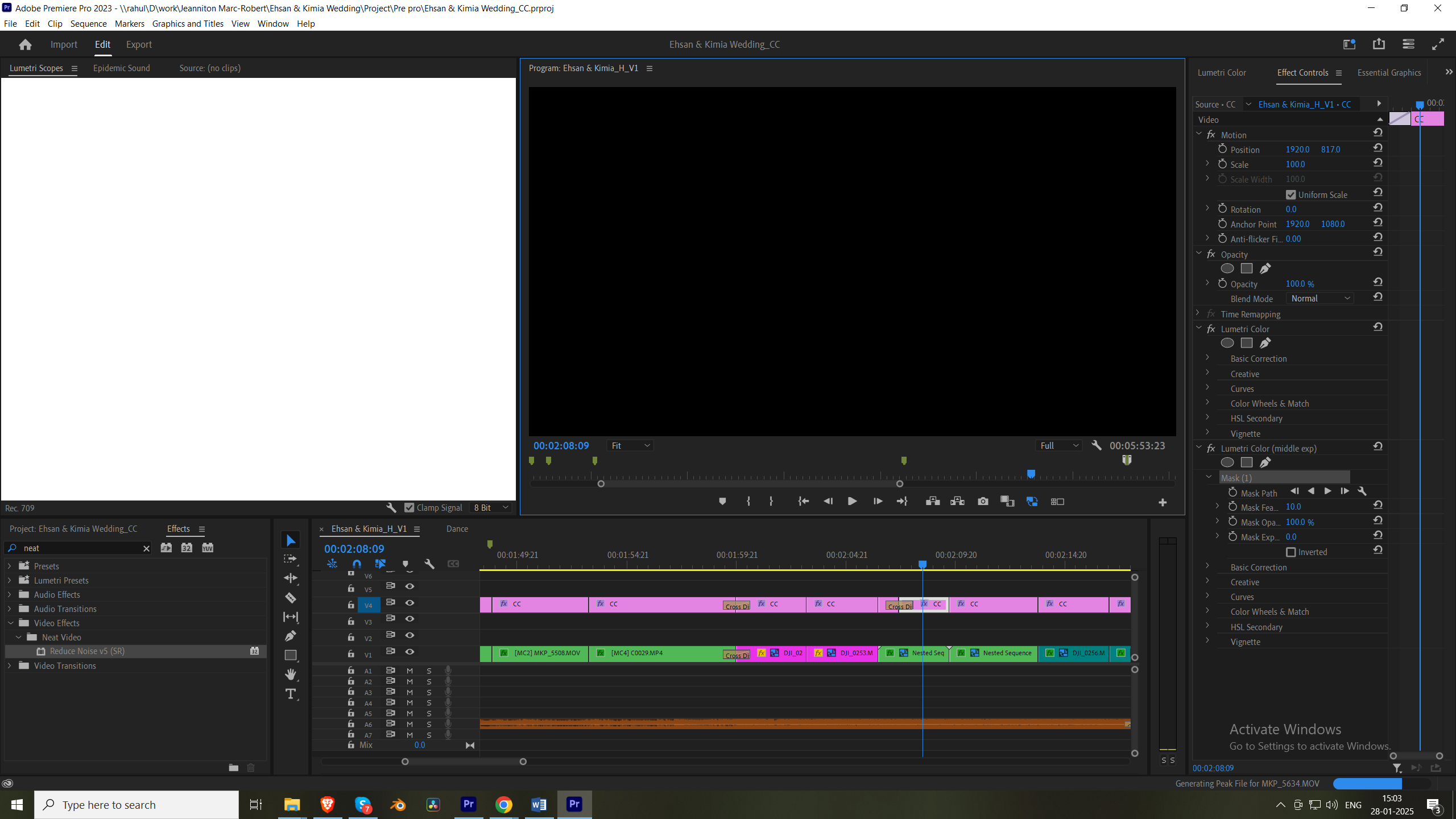This screenshot has height=819, width=1456.
Task: Mute the A1 audio track
Action: tap(409, 671)
